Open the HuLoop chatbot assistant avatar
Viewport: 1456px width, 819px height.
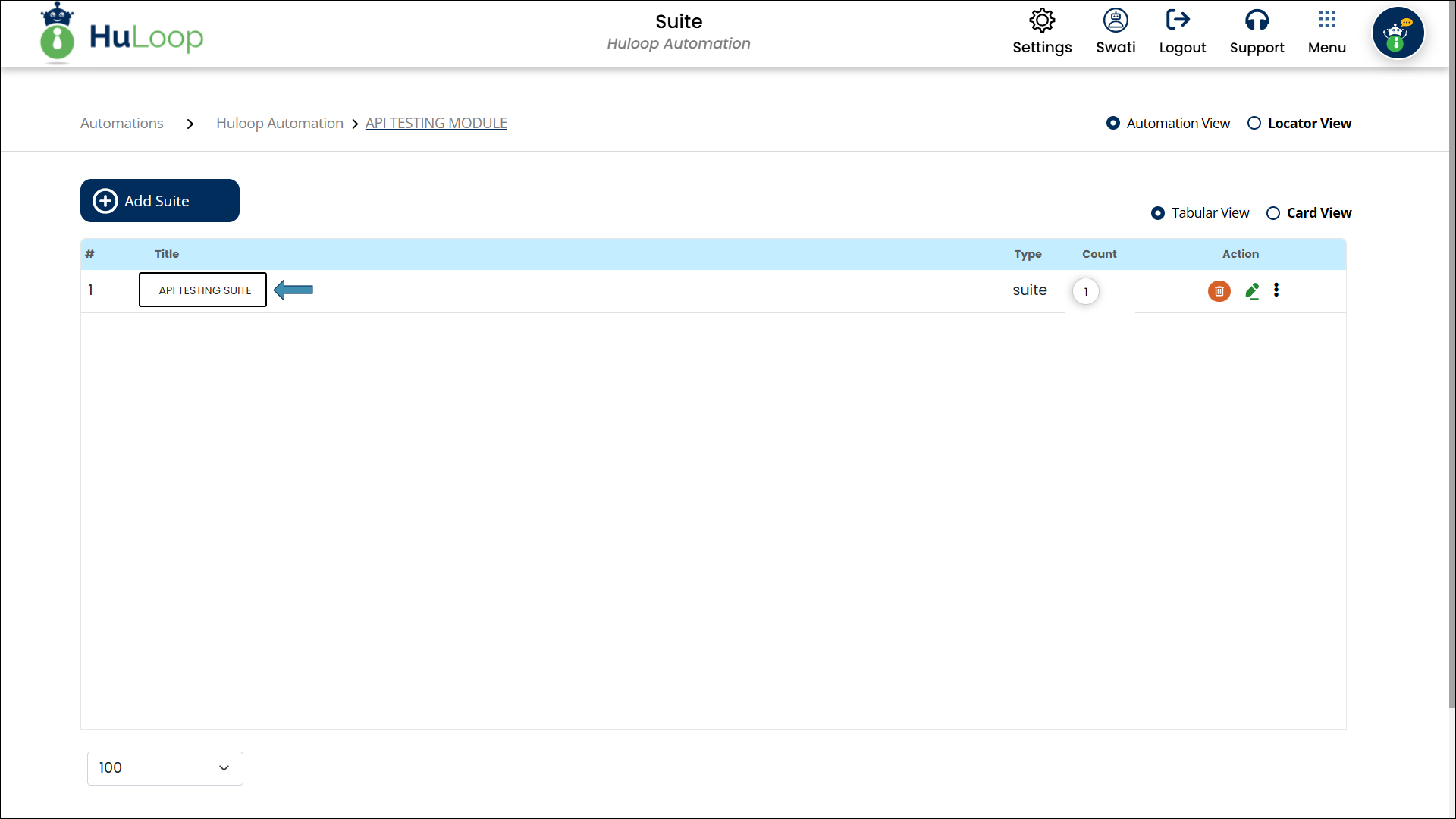tap(1398, 33)
